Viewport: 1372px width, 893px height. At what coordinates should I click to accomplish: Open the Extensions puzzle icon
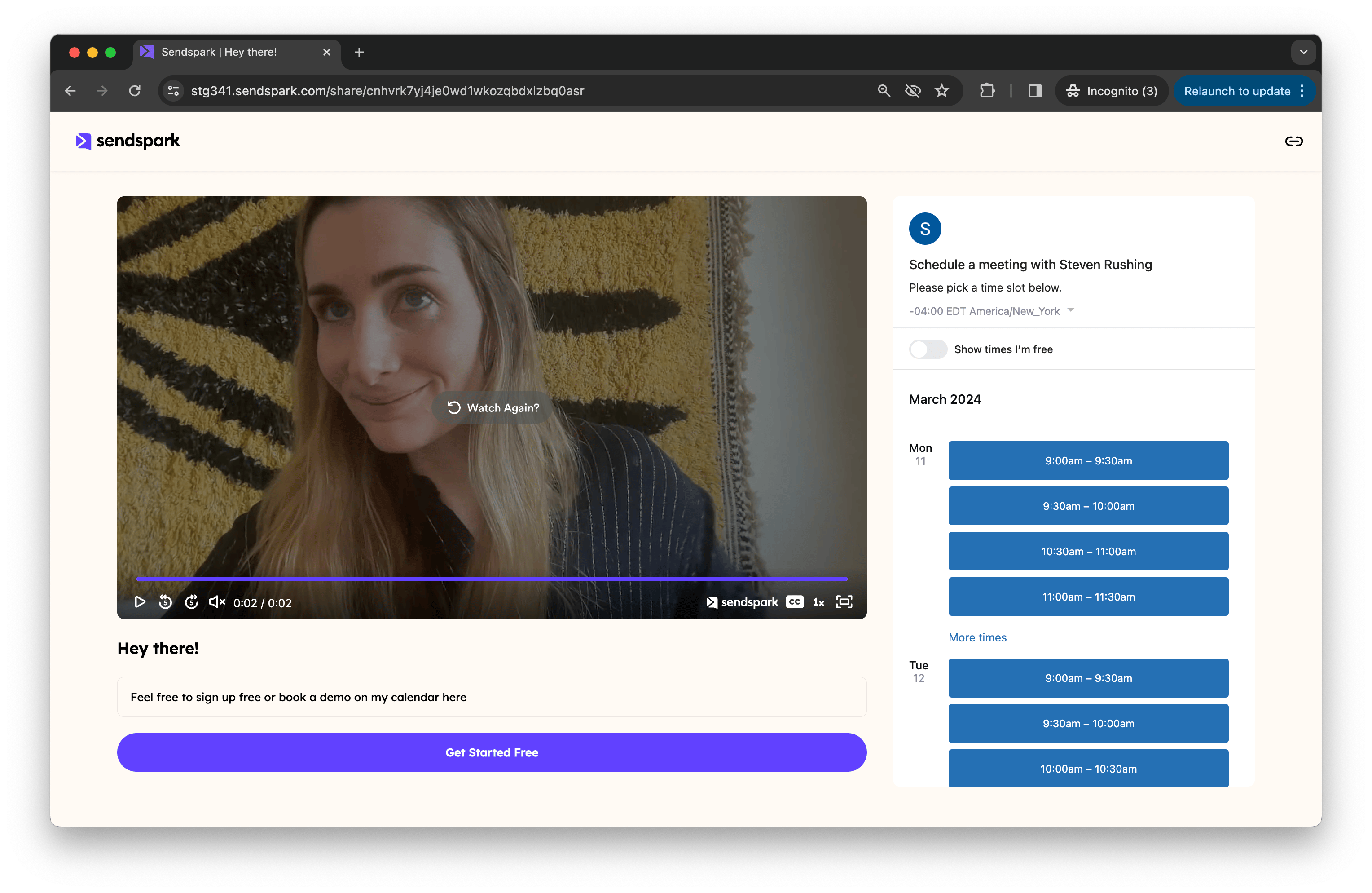pyautogui.click(x=987, y=91)
